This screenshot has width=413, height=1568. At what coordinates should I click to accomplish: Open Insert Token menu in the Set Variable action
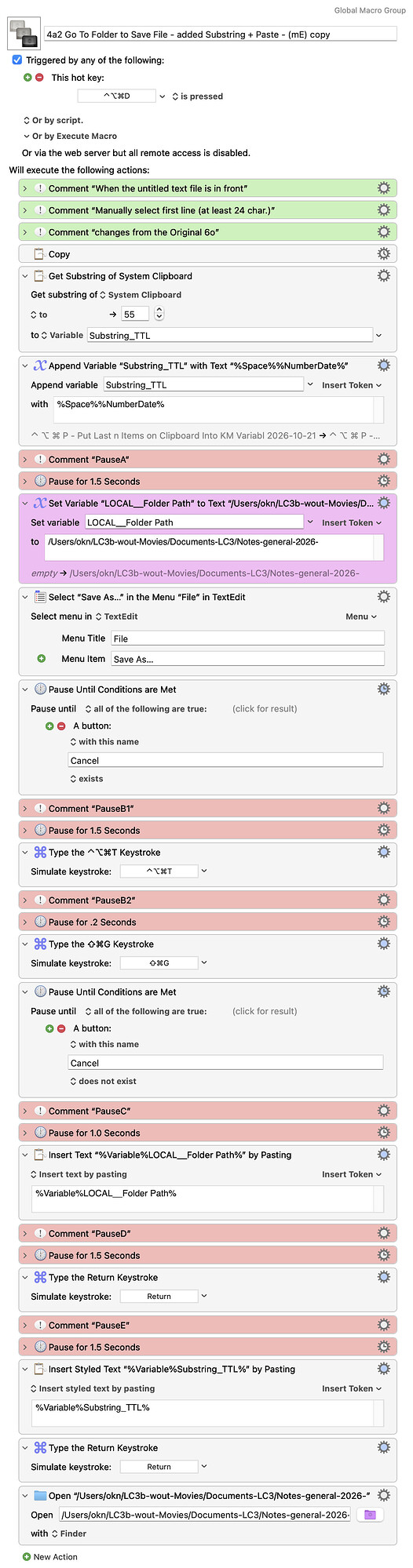click(352, 523)
